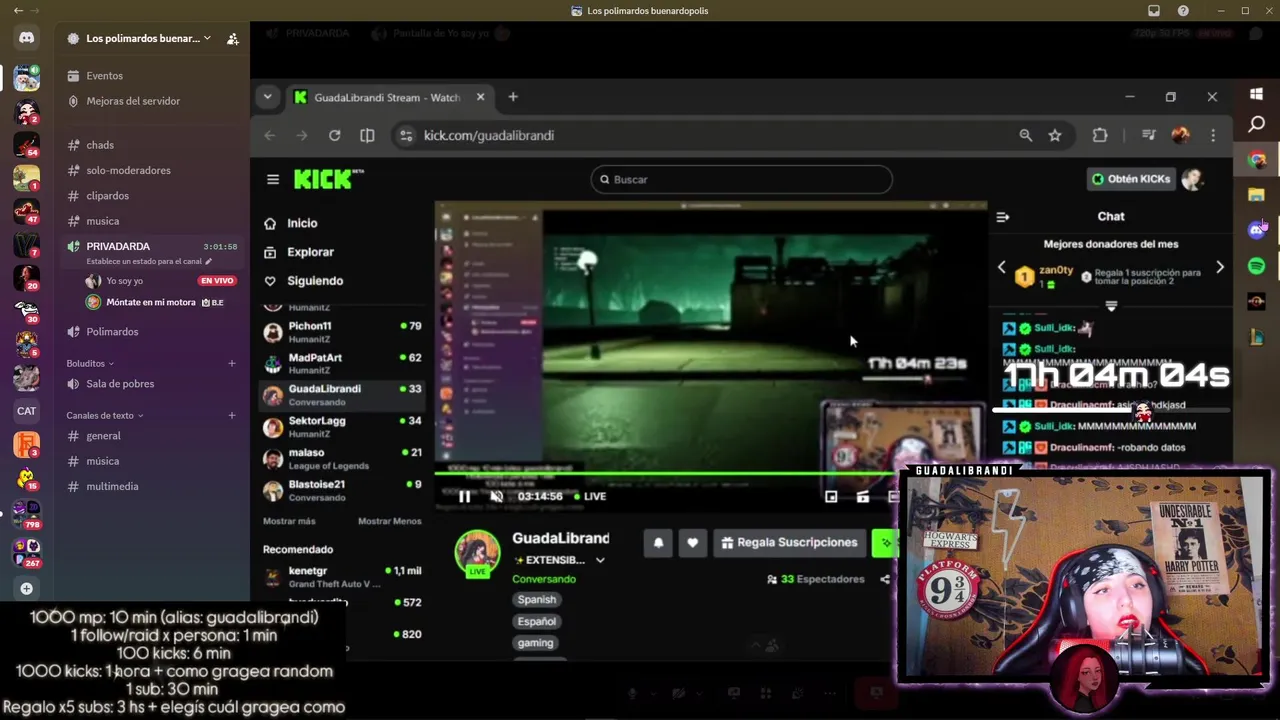1280x720 pixels.
Task: Open Chrome three-dot menu
Action: [x=1213, y=136]
